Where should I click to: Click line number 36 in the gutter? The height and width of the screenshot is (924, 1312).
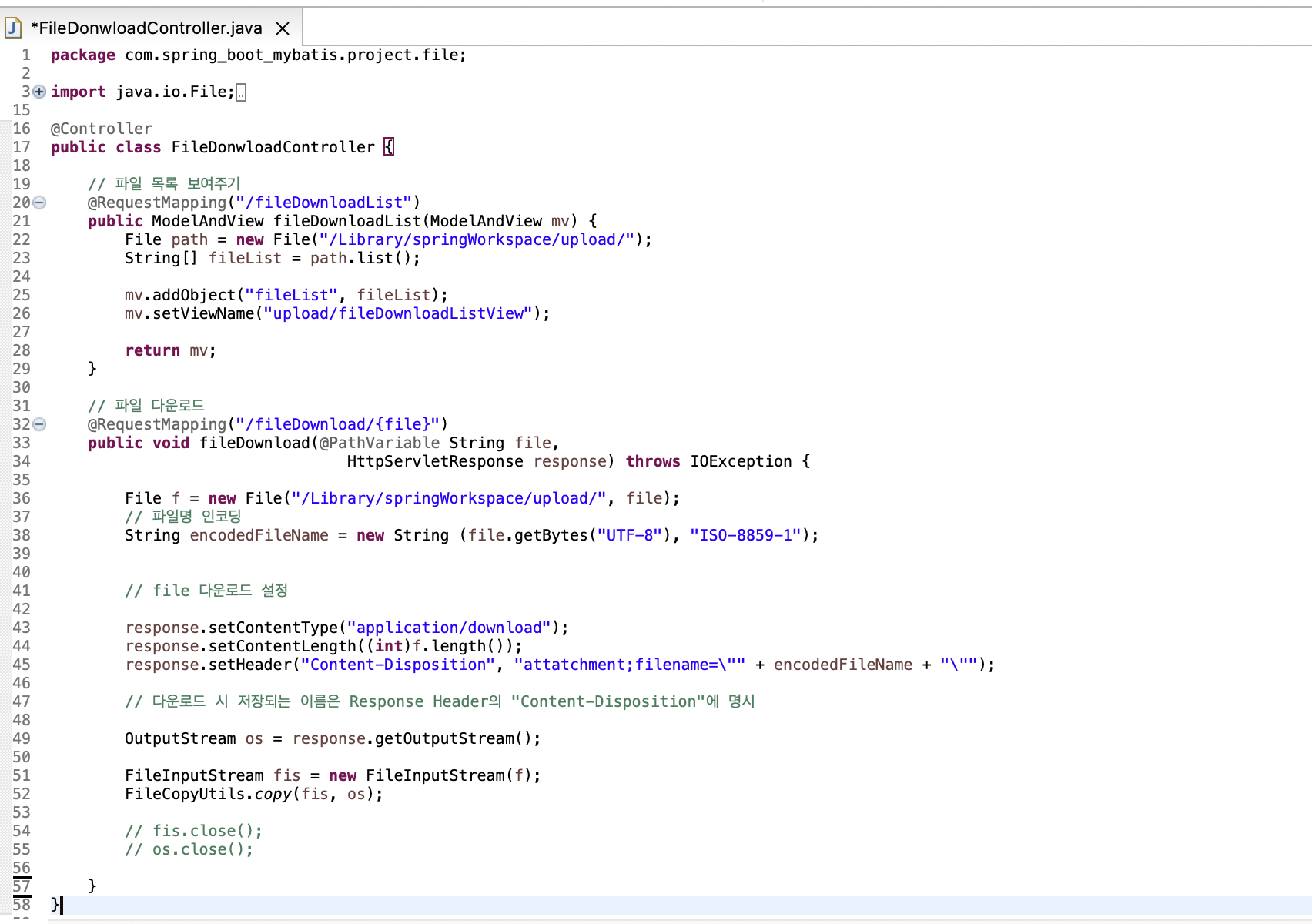[x=22, y=498]
